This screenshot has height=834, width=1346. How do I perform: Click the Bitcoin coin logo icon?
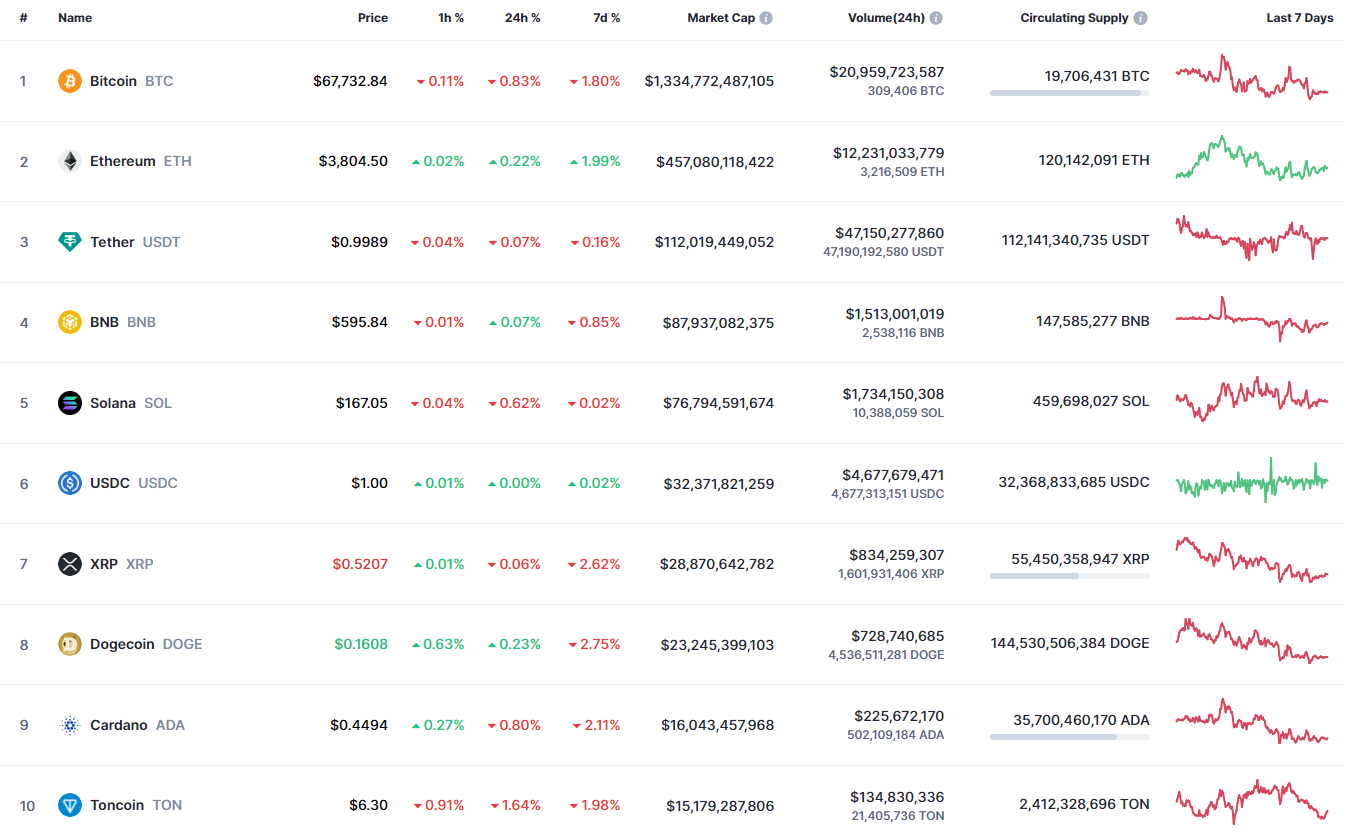(70, 81)
